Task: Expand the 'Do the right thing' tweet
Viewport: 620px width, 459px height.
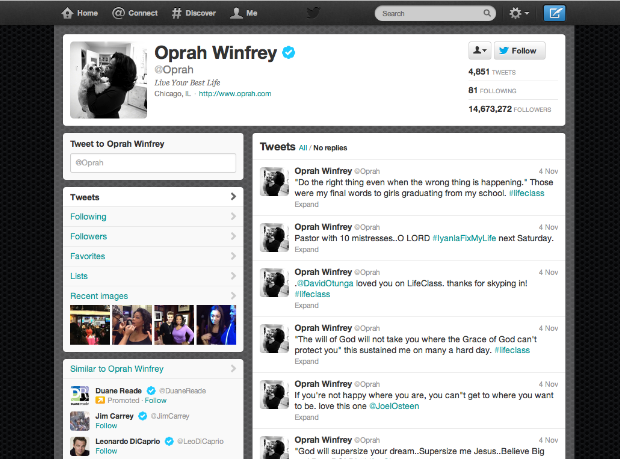Action: (x=306, y=204)
